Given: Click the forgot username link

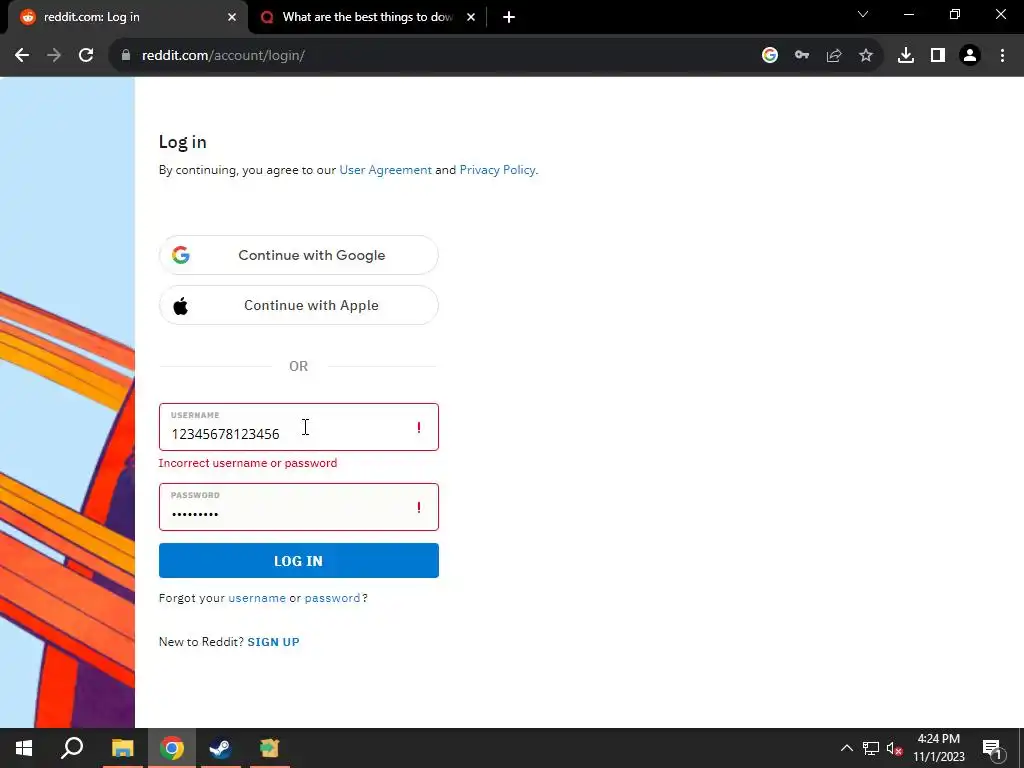Looking at the screenshot, I should click(257, 598).
